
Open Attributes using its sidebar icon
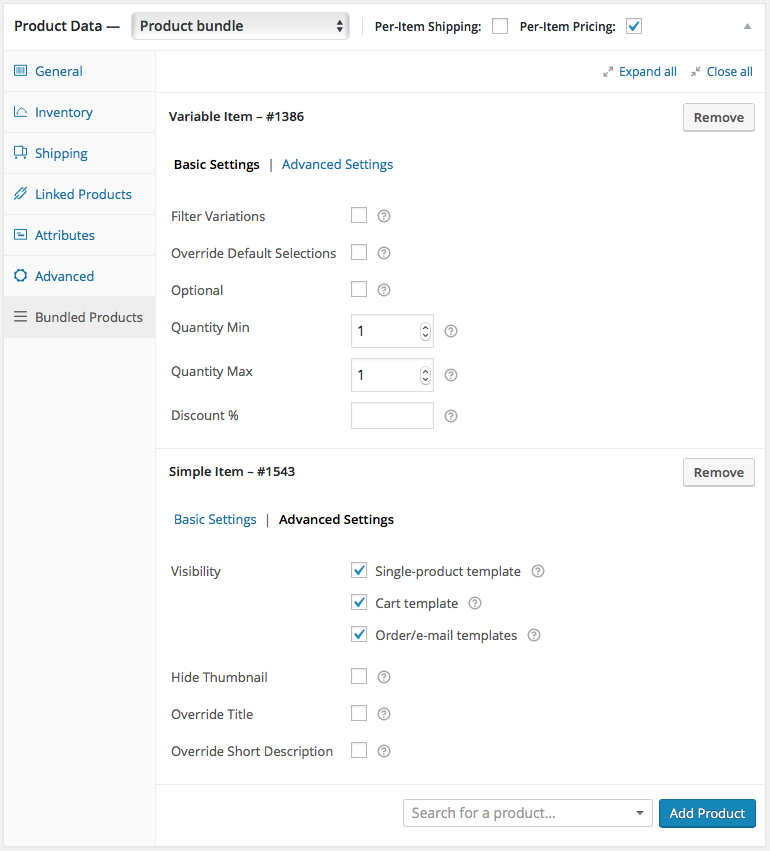(x=21, y=235)
